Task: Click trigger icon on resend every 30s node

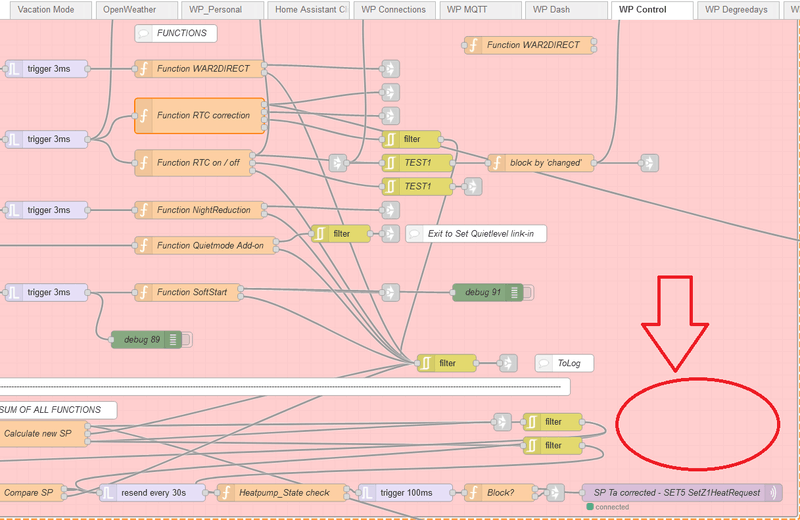Action: [x=108, y=493]
